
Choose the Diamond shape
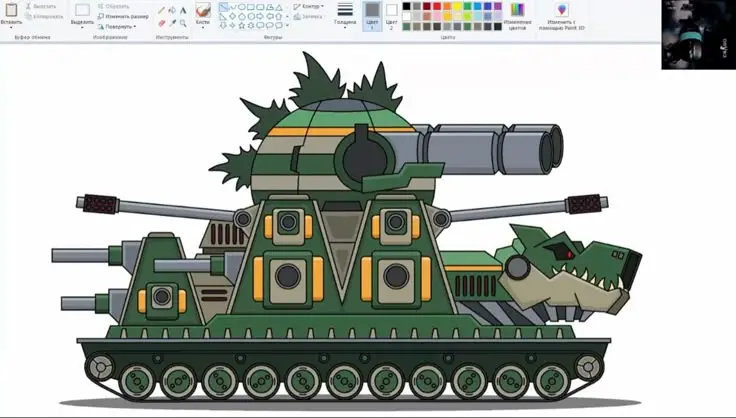click(x=233, y=16)
